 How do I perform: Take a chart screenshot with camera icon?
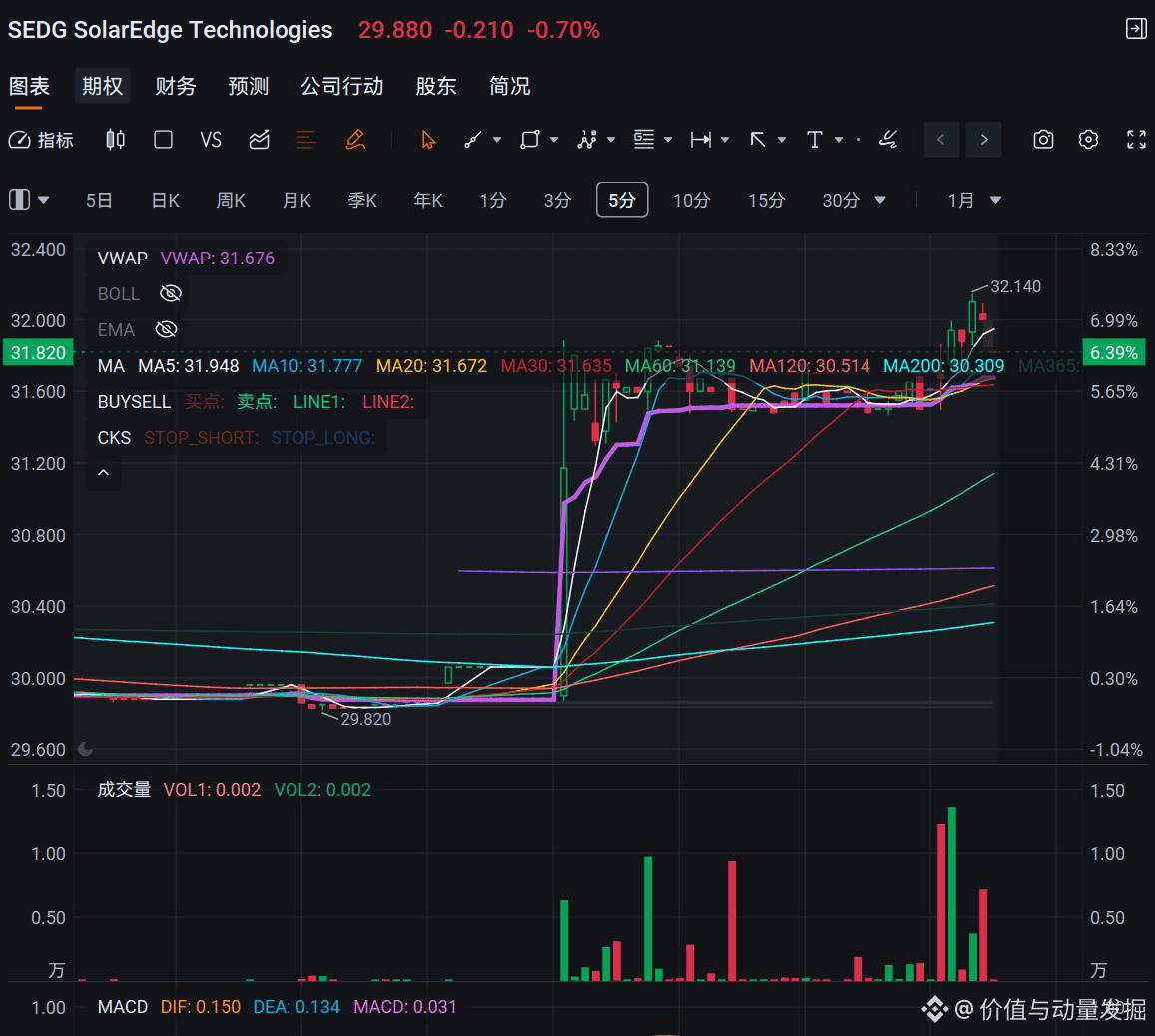pos(1043,139)
